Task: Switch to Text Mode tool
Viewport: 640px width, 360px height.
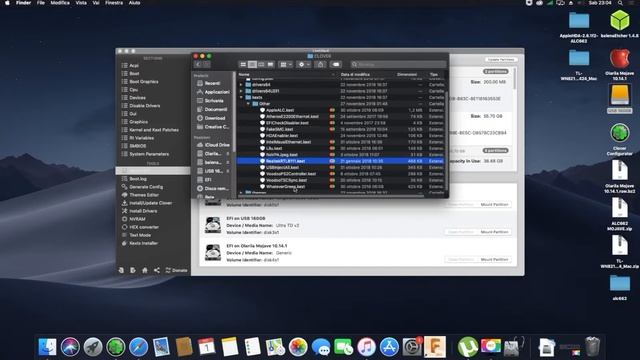Action: click(140, 235)
